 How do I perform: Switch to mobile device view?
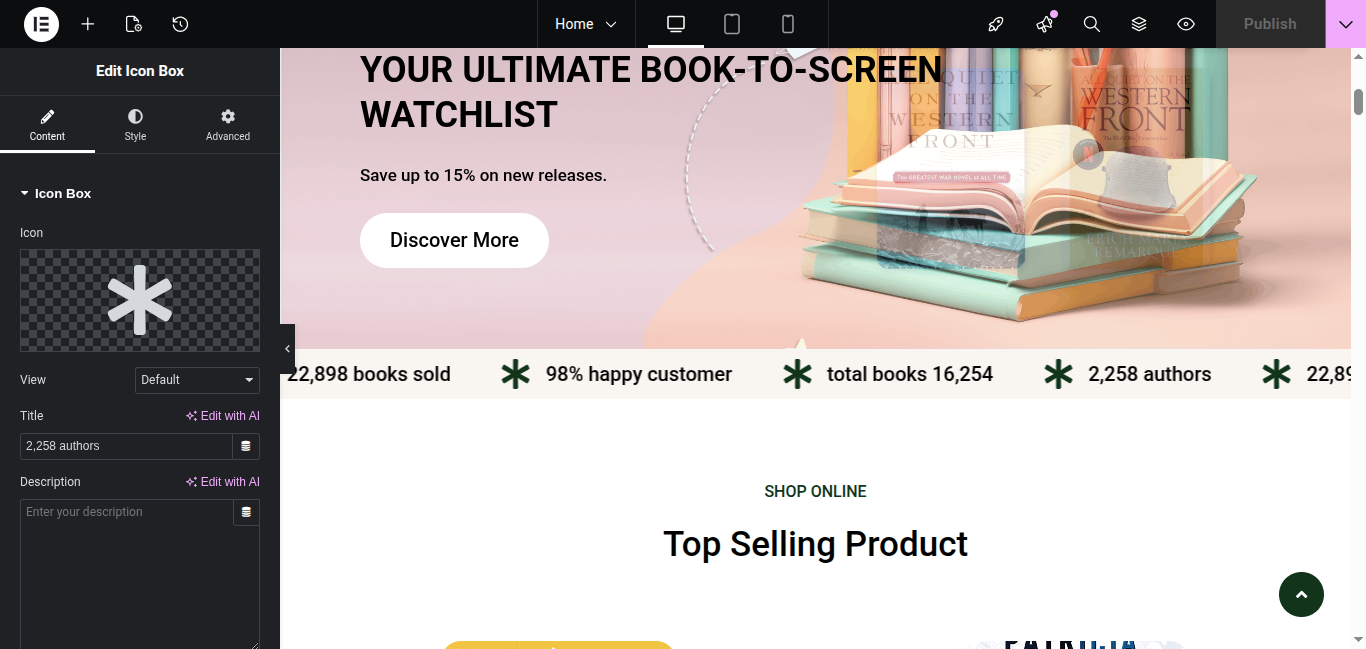(788, 24)
